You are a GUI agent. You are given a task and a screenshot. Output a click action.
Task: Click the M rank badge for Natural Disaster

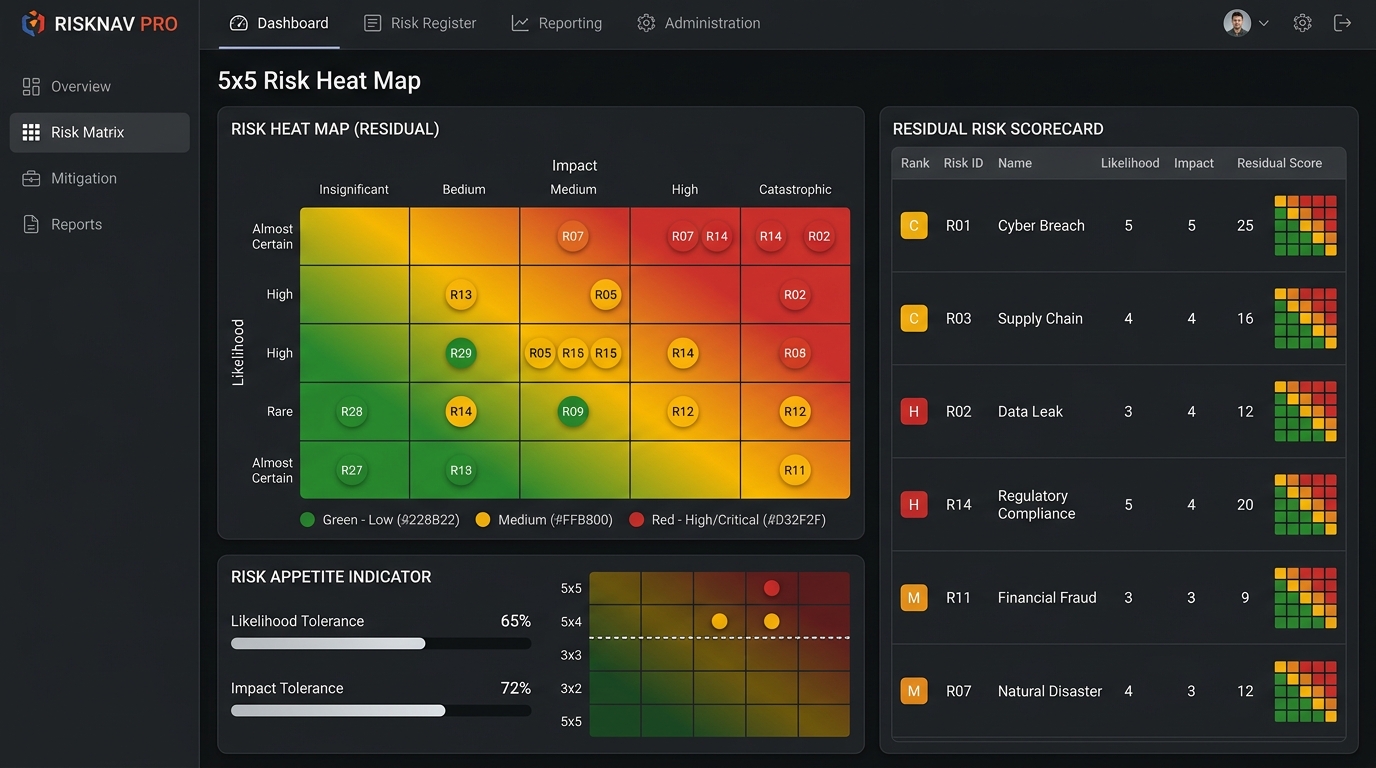point(914,691)
